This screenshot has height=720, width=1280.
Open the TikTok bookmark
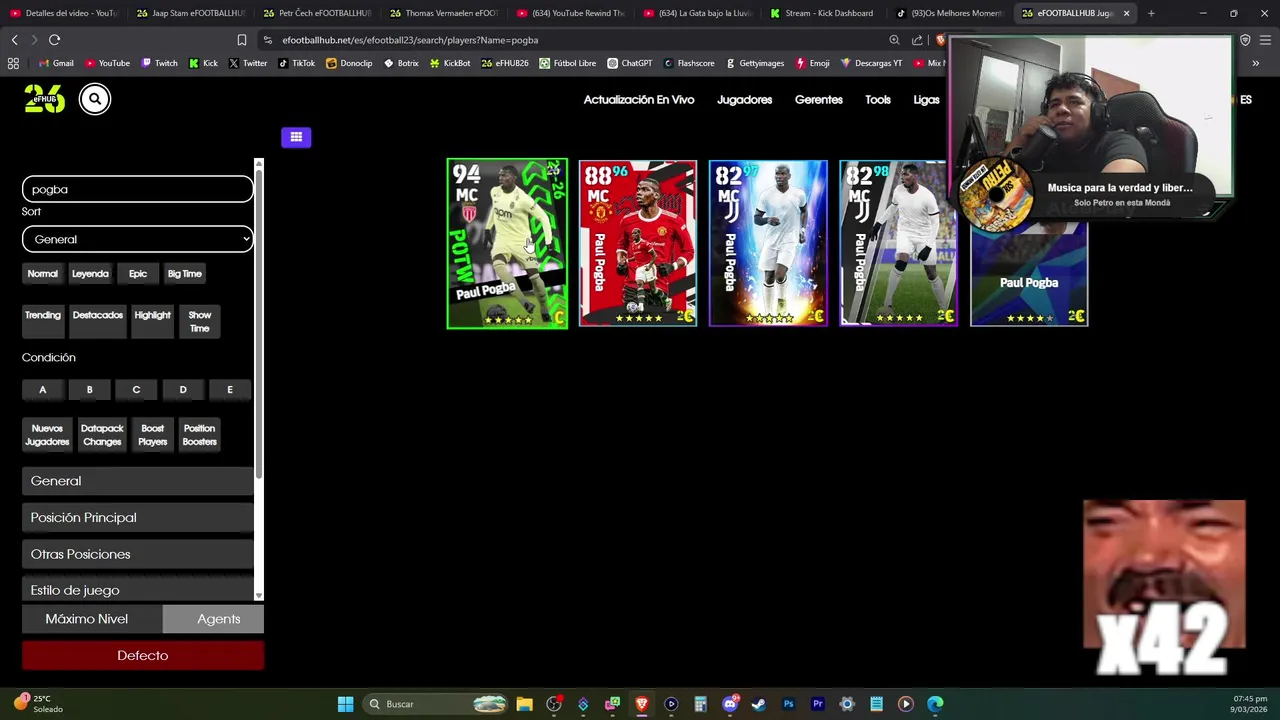tap(296, 63)
